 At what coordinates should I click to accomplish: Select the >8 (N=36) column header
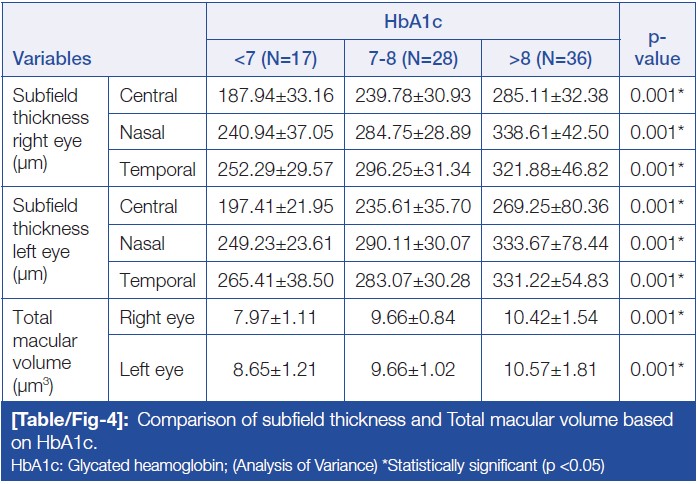tap(549, 58)
